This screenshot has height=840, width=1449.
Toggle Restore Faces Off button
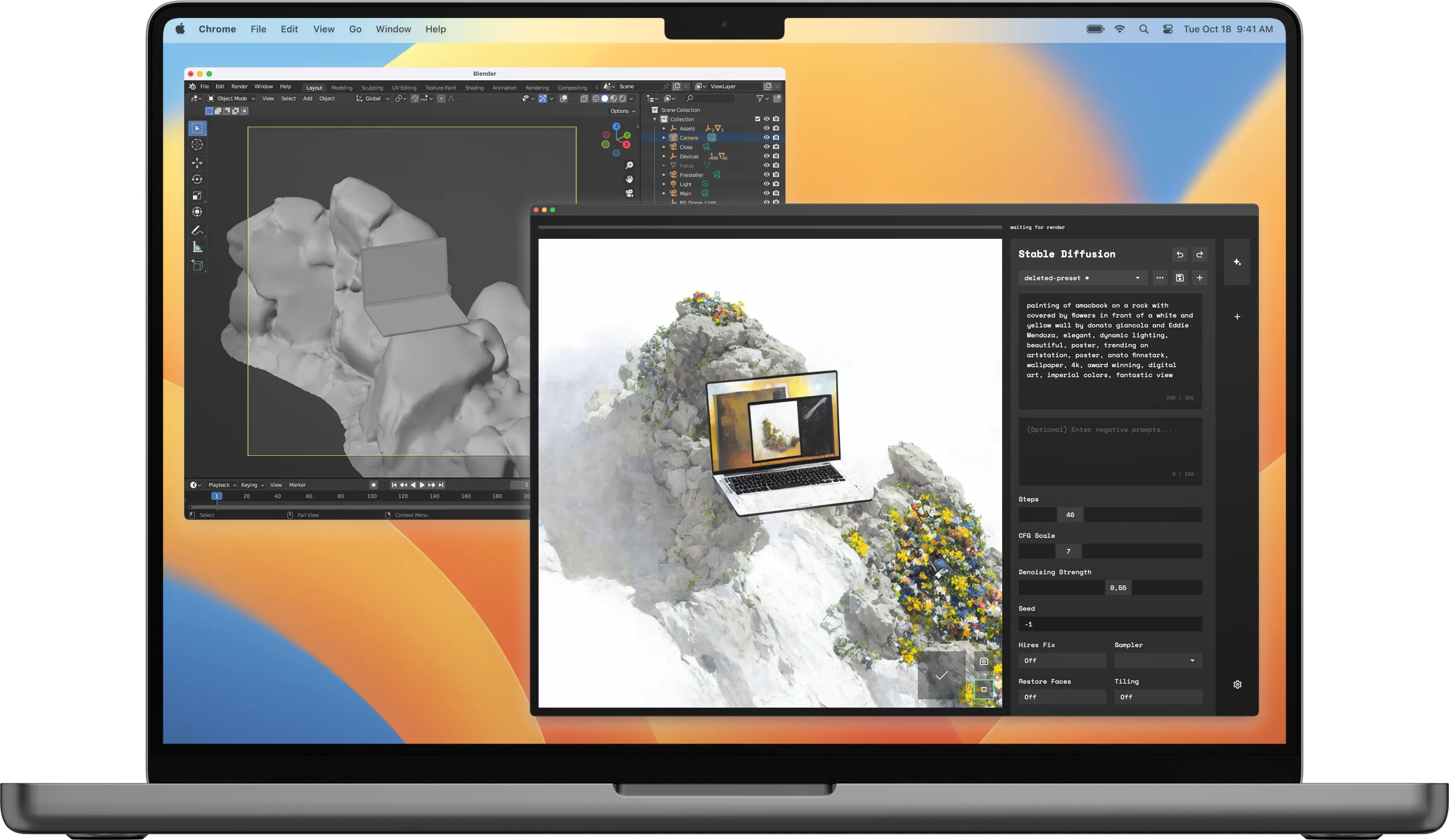coord(1062,697)
